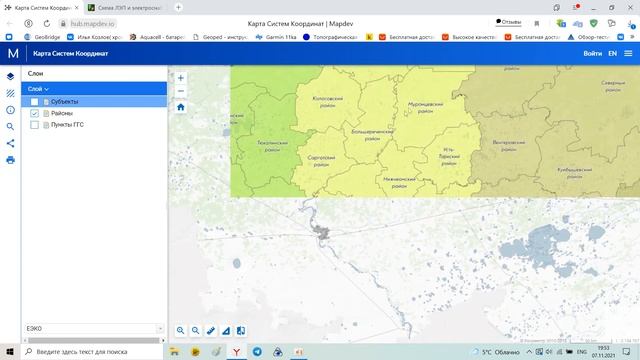This screenshot has height=360, width=640.
Task: Switch to the Схема ЛЭП browser tab
Action: tap(126, 7)
